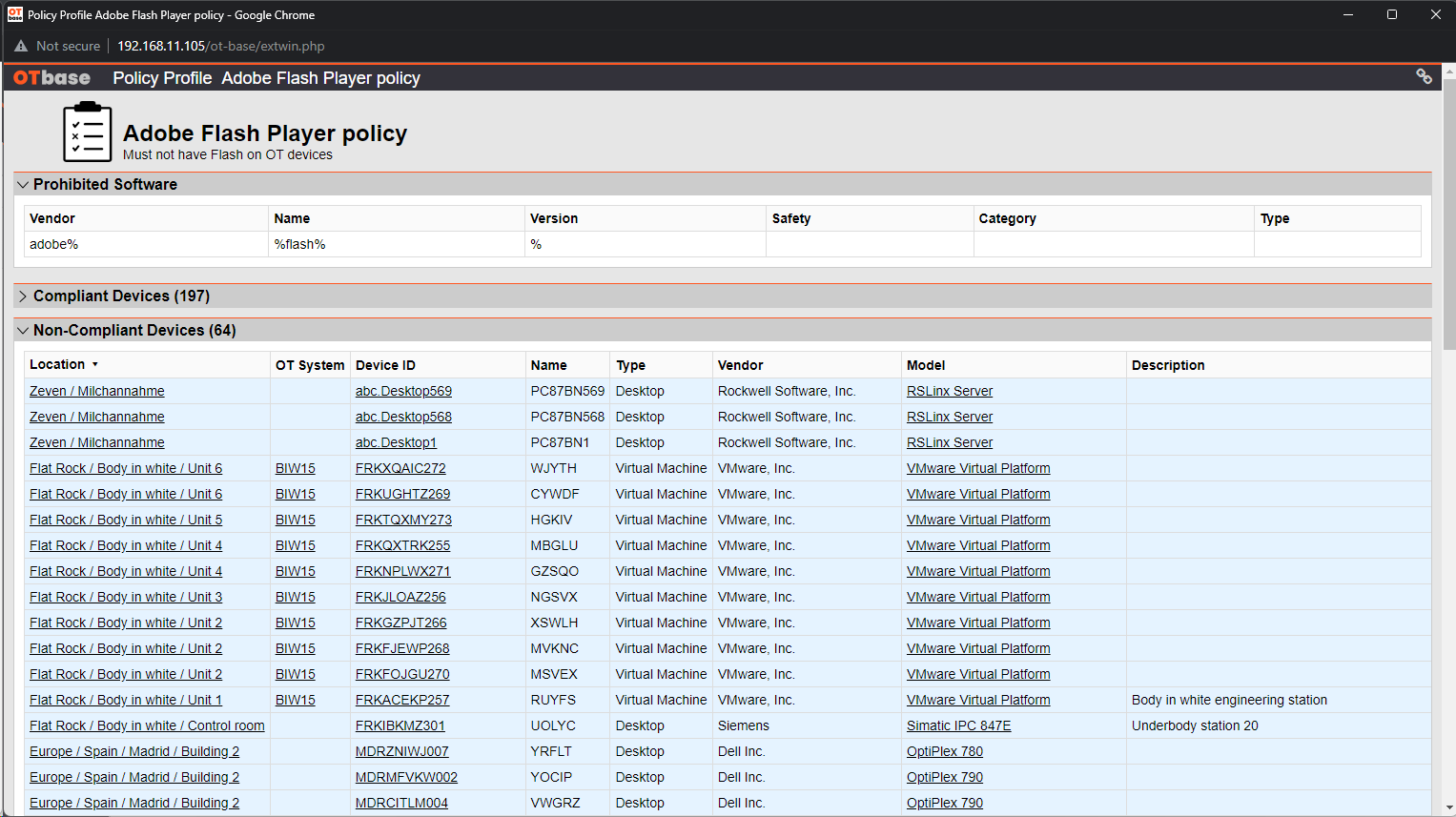
Task: Open device FRKNPLWX271
Action: pos(402,571)
